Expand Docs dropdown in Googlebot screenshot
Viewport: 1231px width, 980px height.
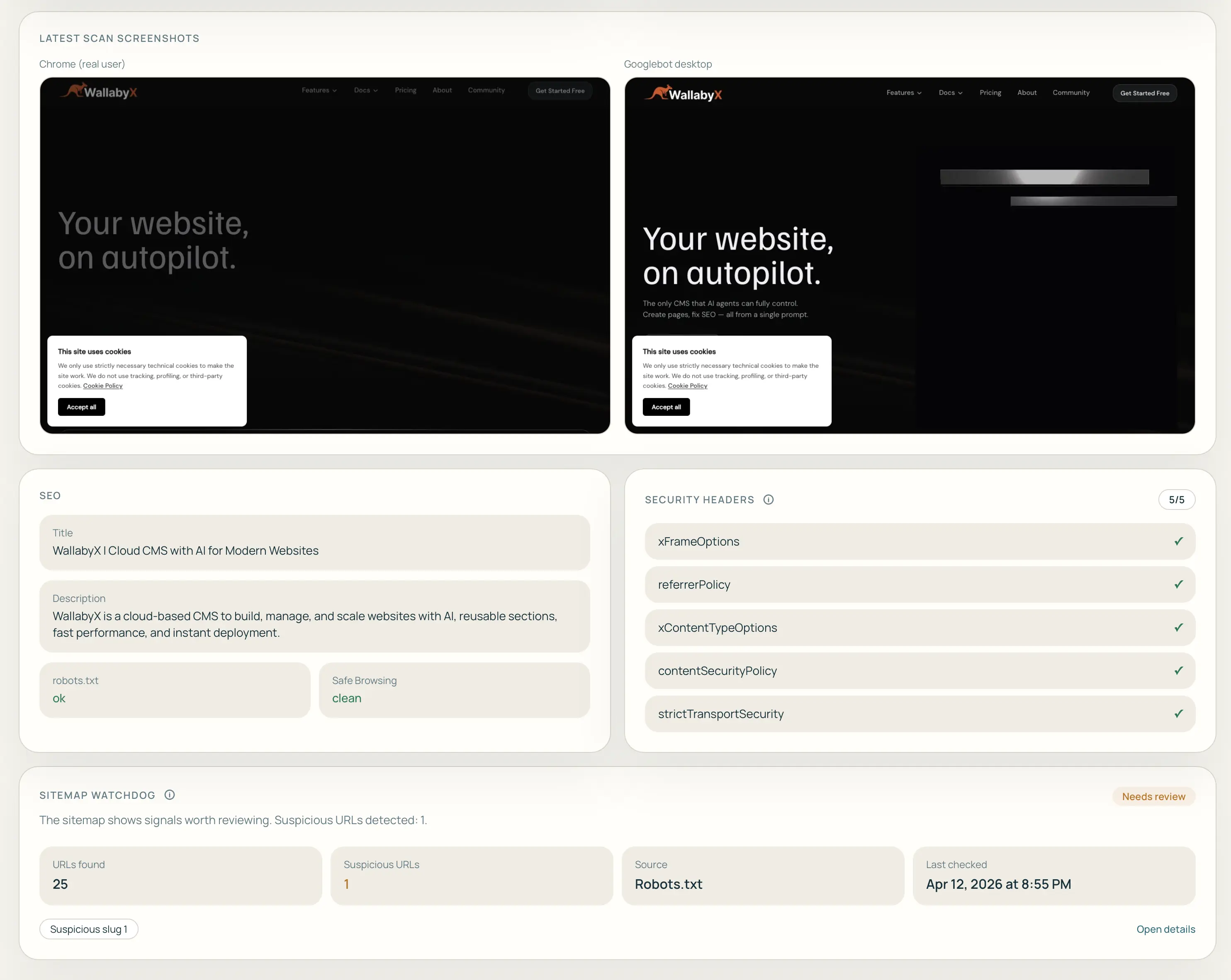[x=950, y=92]
